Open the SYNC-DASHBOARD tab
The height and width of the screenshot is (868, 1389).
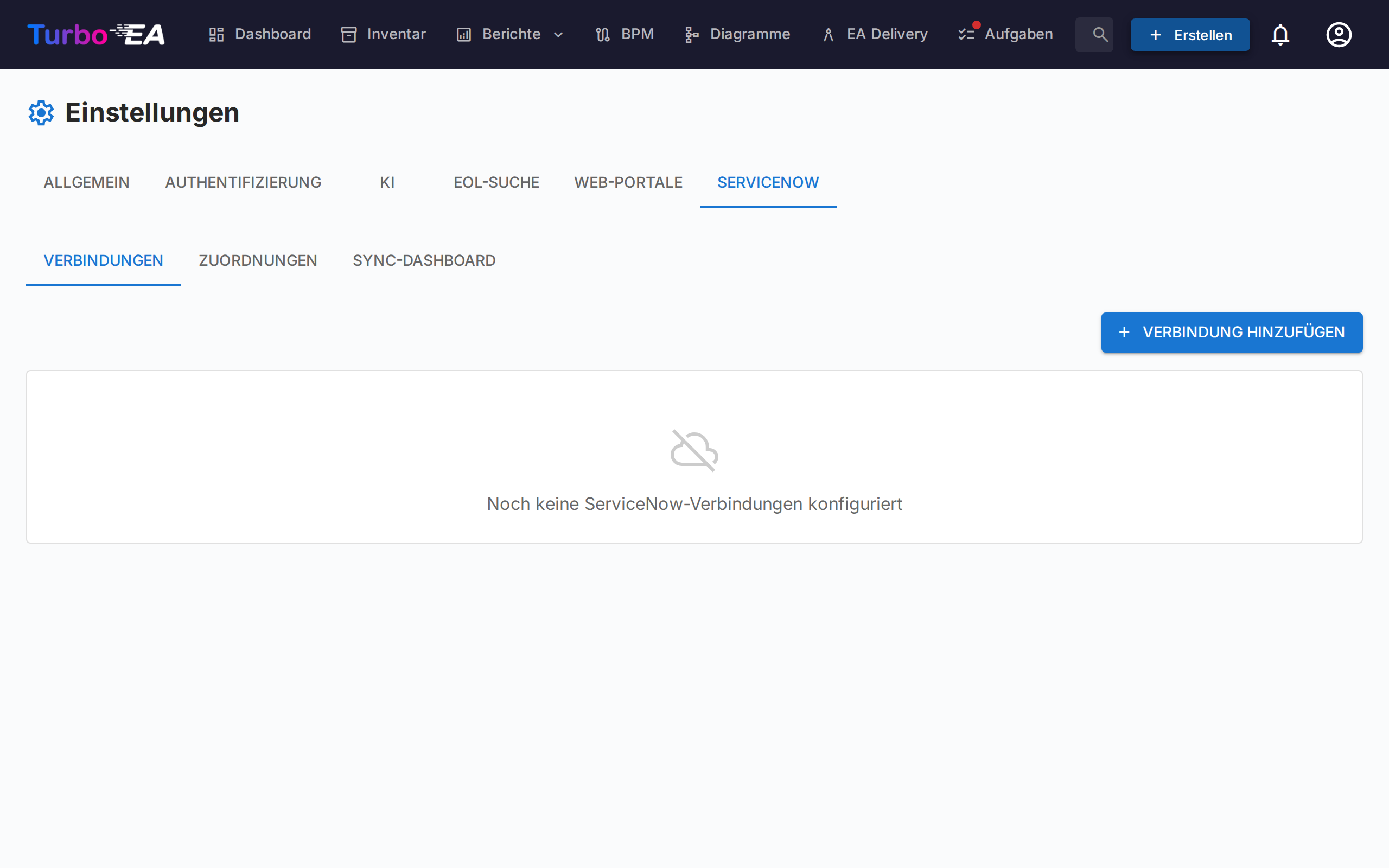coord(424,260)
